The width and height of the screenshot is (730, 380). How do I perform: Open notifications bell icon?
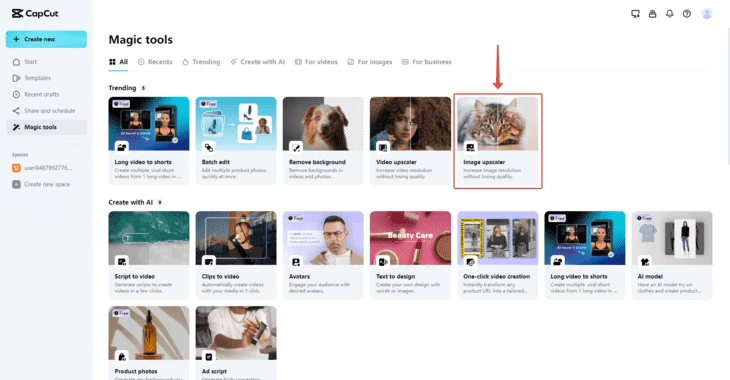pyautogui.click(x=669, y=14)
